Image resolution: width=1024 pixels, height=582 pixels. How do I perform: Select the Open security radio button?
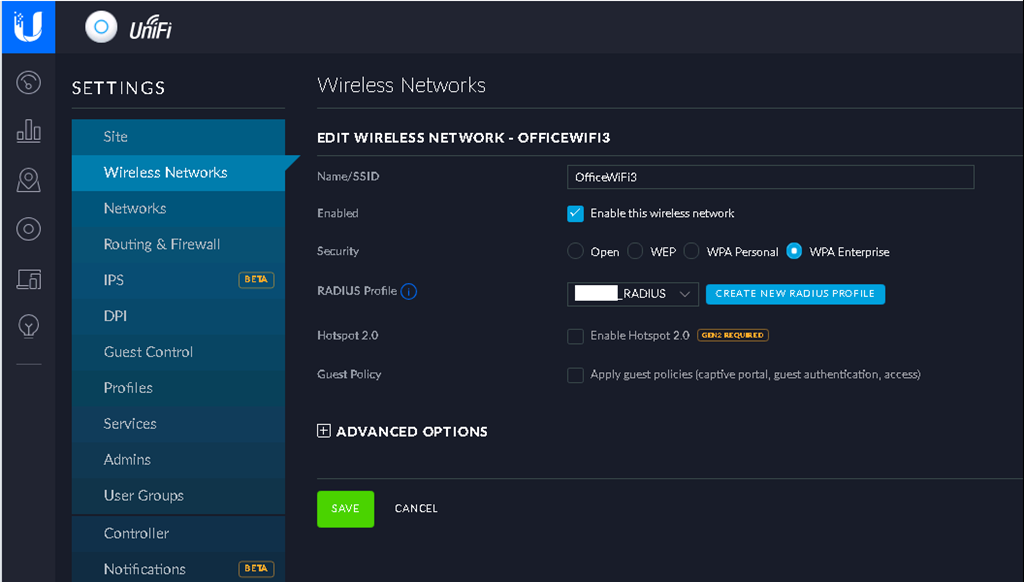(x=575, y=252)
